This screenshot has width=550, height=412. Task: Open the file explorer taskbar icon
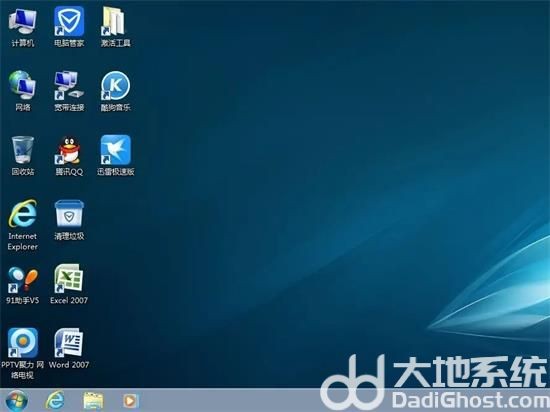click(x=93, y=401)
